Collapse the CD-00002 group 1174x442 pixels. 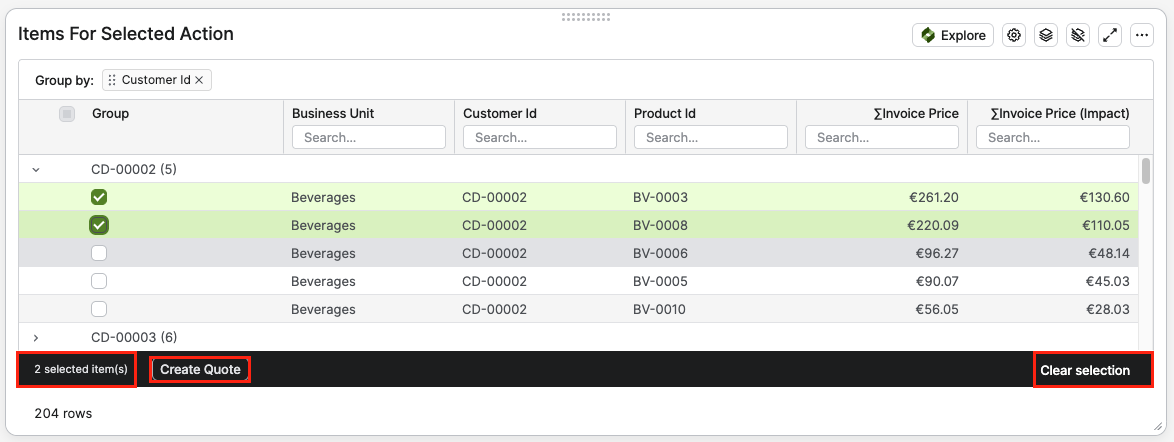coord(35,170)
